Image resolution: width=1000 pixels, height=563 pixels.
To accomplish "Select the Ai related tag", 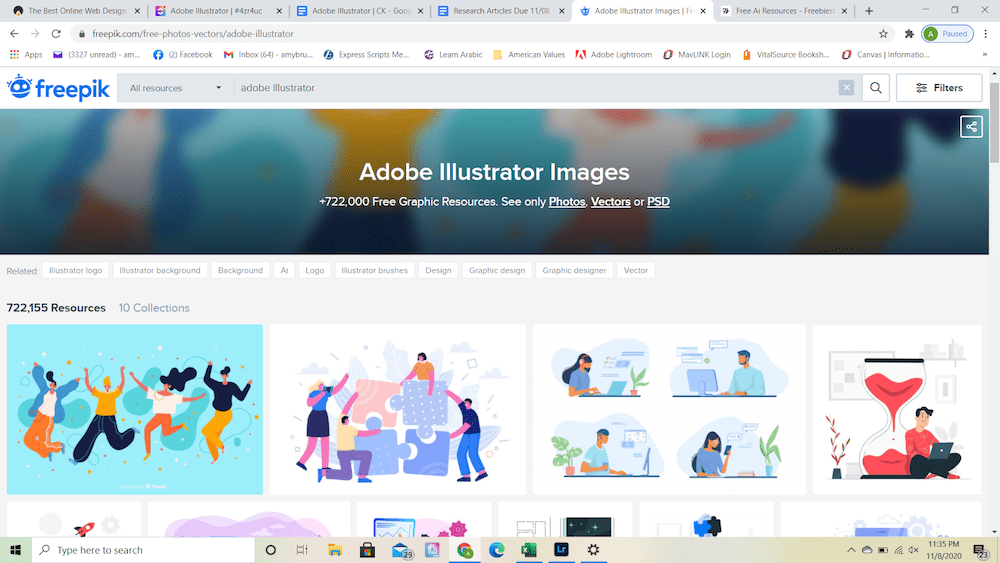I will pos(284,270).
